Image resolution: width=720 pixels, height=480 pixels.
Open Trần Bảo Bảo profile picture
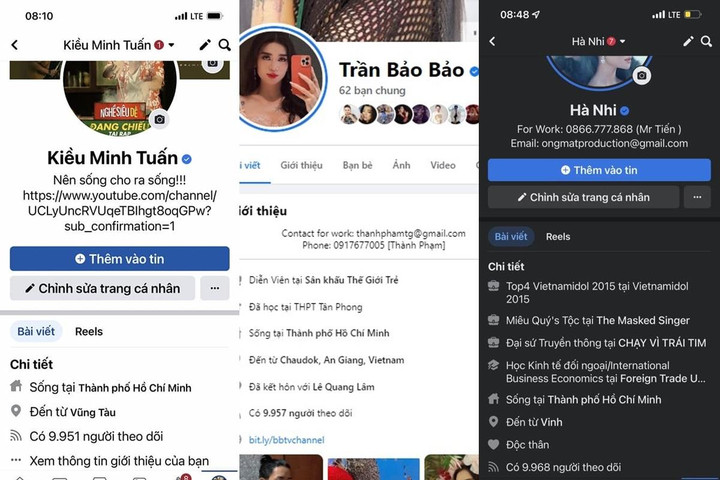(280, 79)
